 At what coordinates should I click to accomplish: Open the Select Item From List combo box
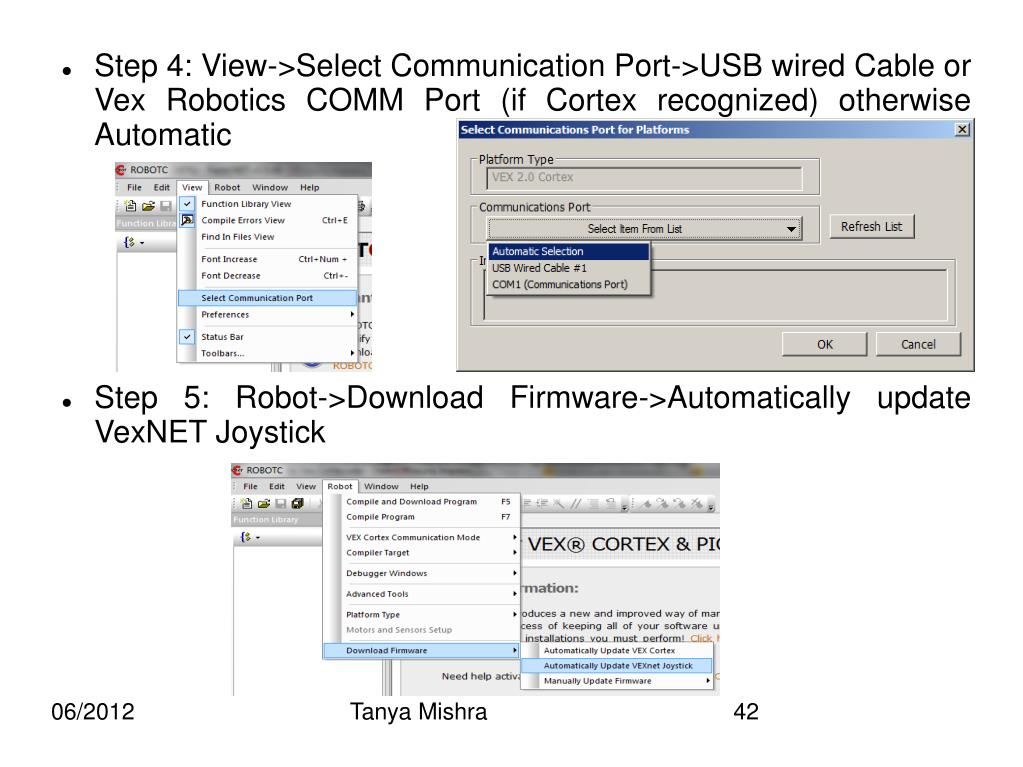645,229
